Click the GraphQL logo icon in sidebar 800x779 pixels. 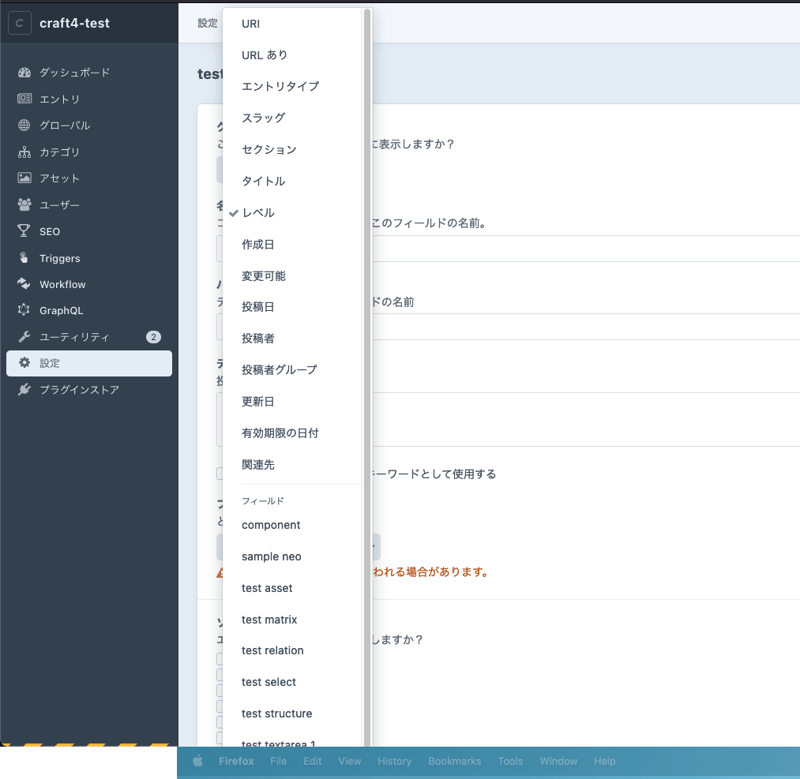pos(24,311)
